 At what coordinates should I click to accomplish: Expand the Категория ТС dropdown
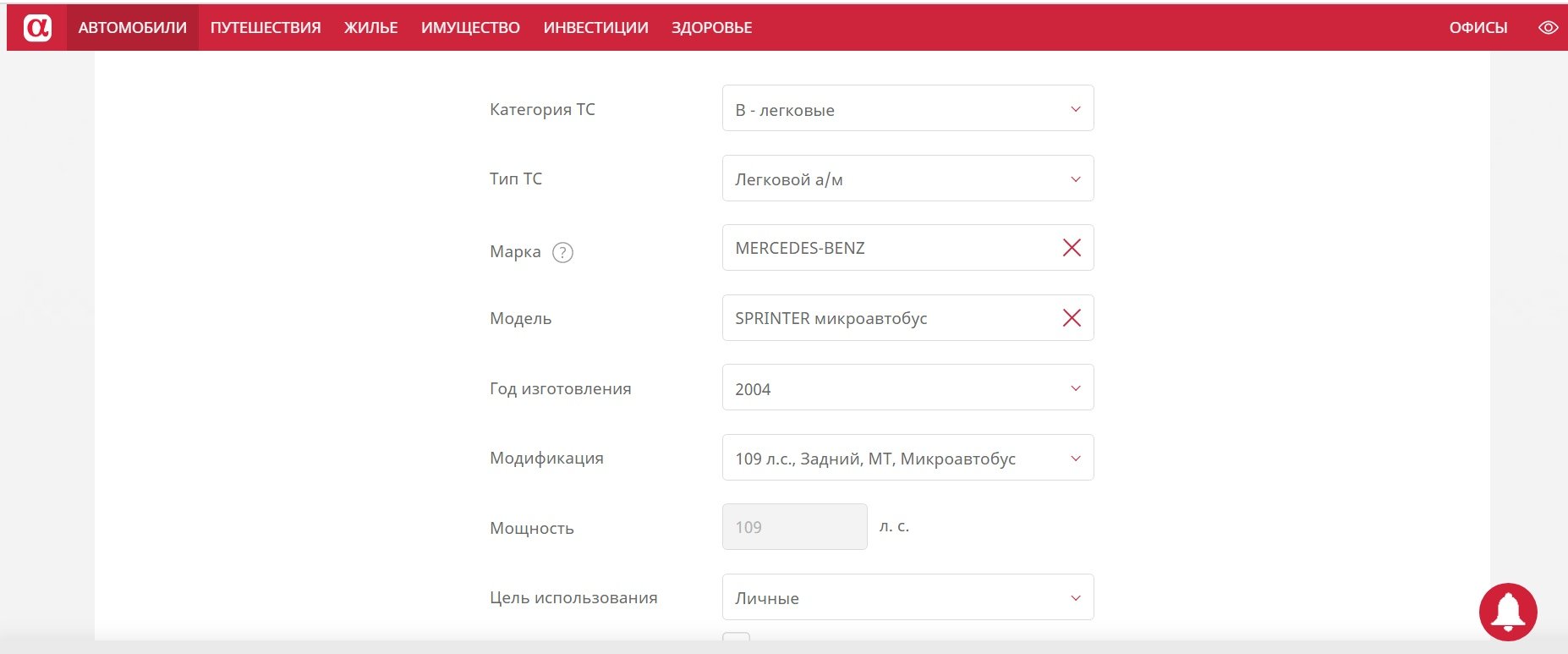click(x=907, y=108)
